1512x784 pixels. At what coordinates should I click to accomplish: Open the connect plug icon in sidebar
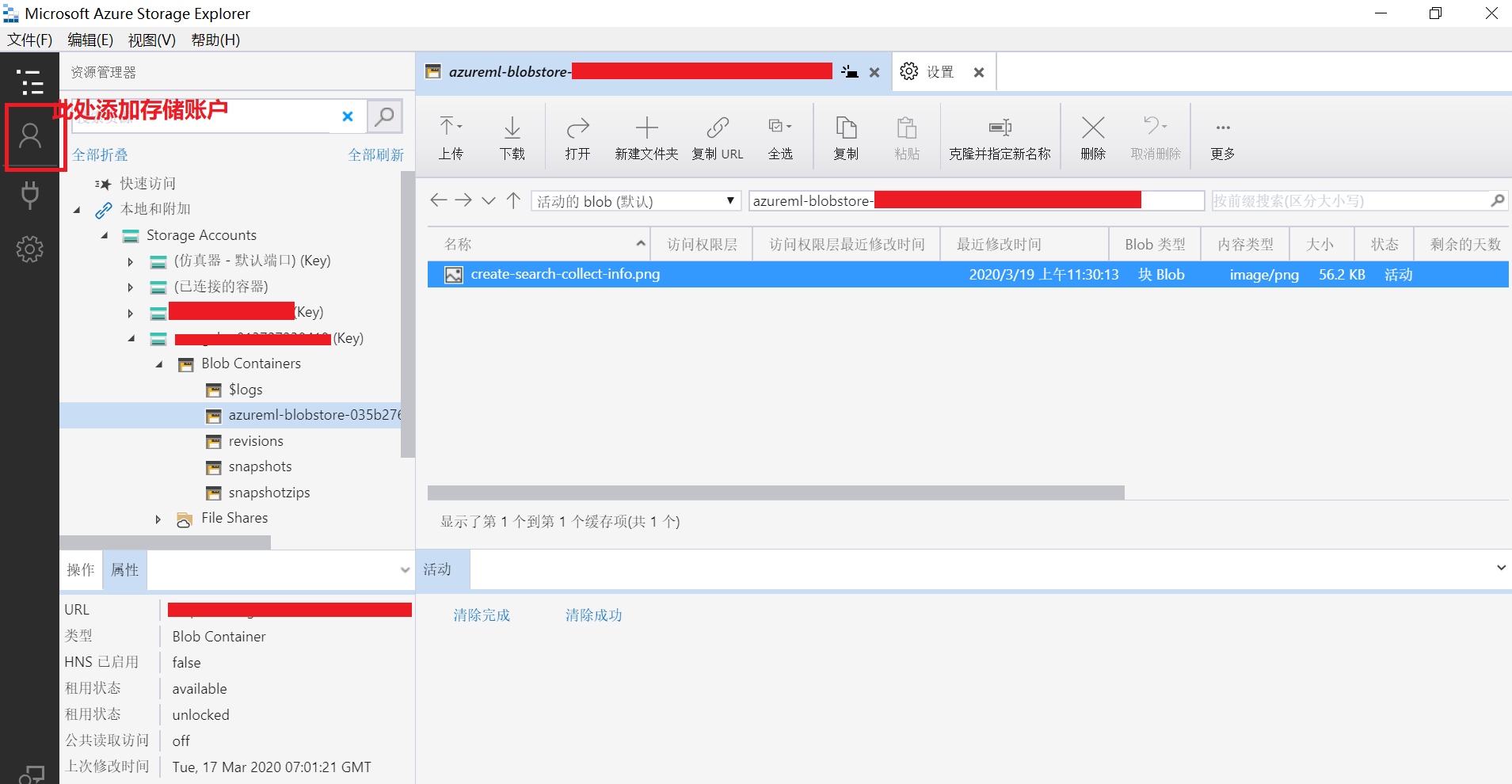point(30,195)
